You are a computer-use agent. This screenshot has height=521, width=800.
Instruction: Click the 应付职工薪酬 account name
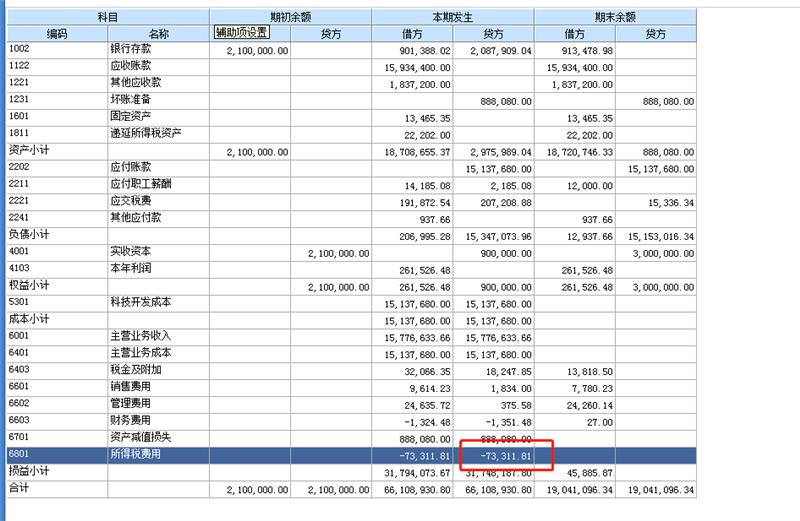click(140, 185)
